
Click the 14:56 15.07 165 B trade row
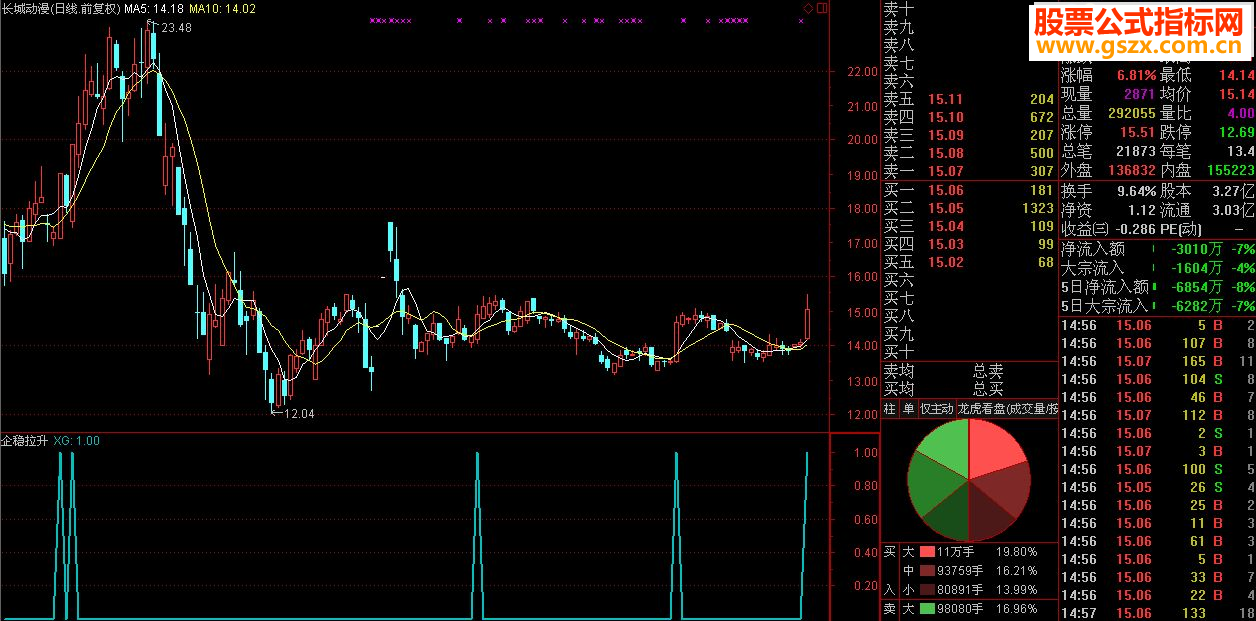(1158, 361)
